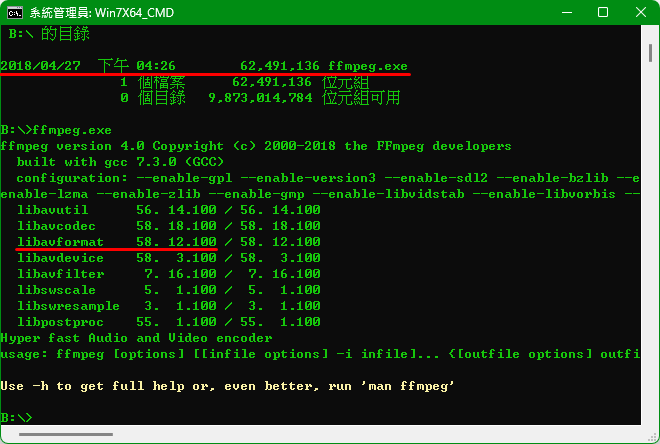Image resolution: width=660 pixels, height=444 pixels.
Task: Click the '--enable-libvidstab' flag
Action: 389,194
